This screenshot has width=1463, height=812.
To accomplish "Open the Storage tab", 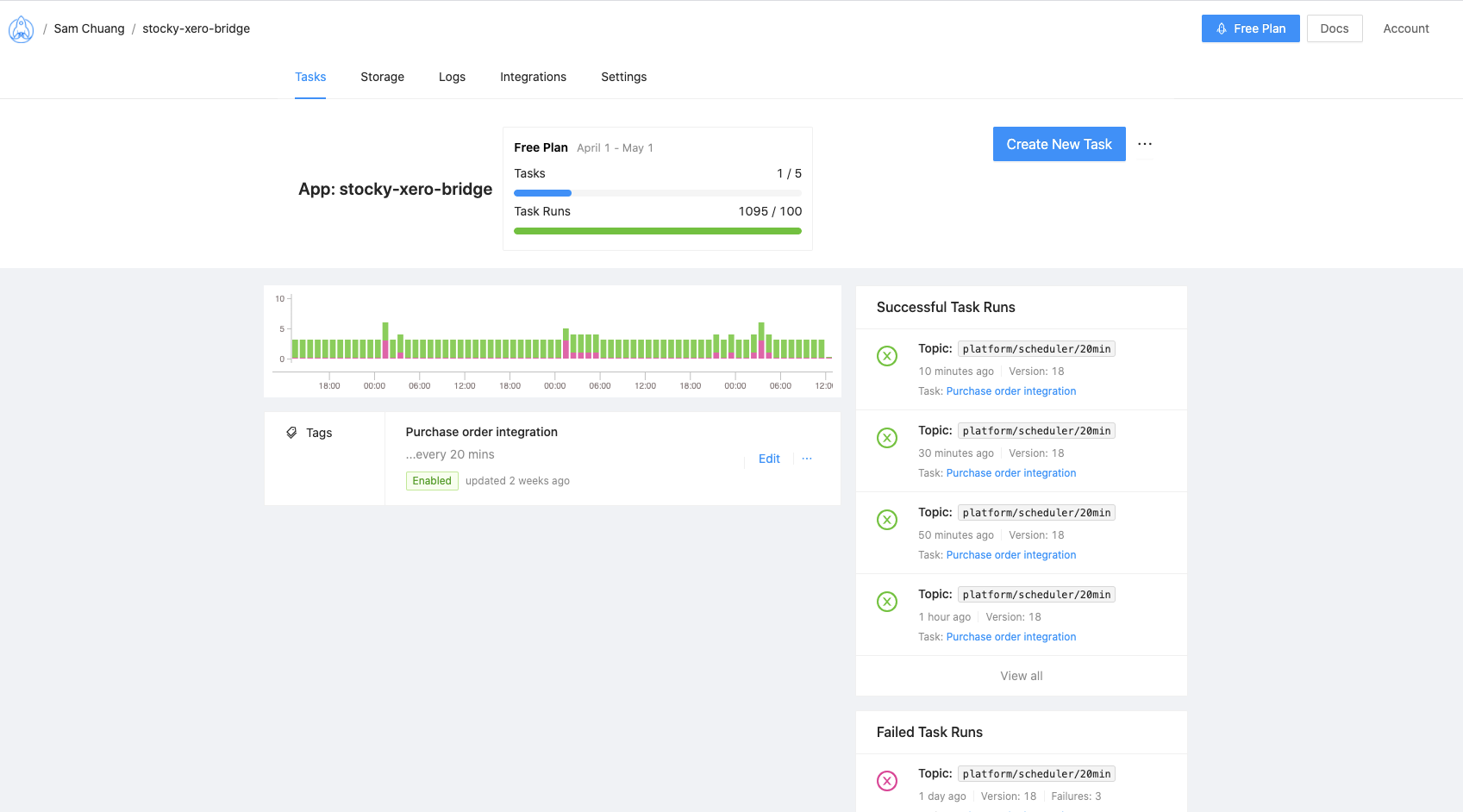I will (x=382, y=77).
